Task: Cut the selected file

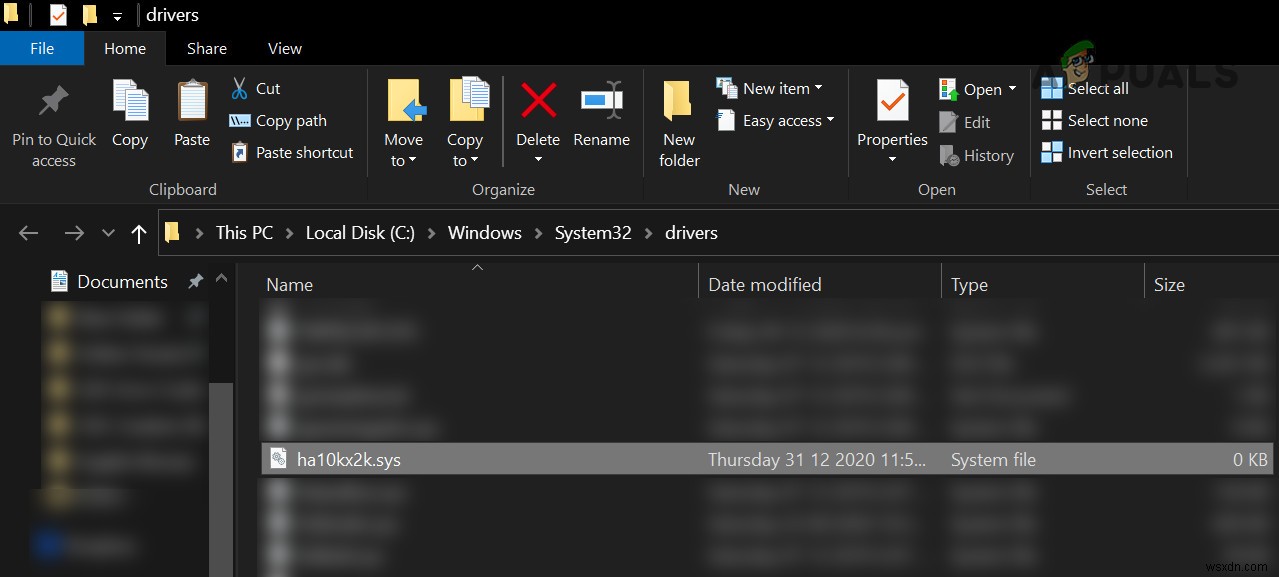Action: pos(255,88)
